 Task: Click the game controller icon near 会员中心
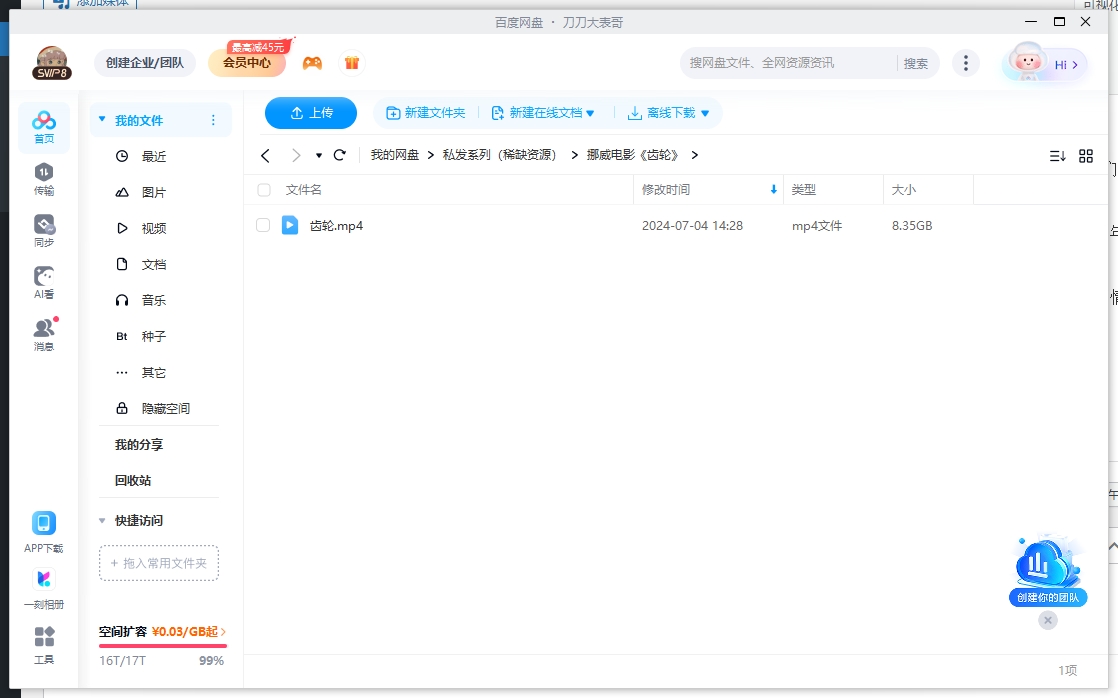click(x=311, y=62)
